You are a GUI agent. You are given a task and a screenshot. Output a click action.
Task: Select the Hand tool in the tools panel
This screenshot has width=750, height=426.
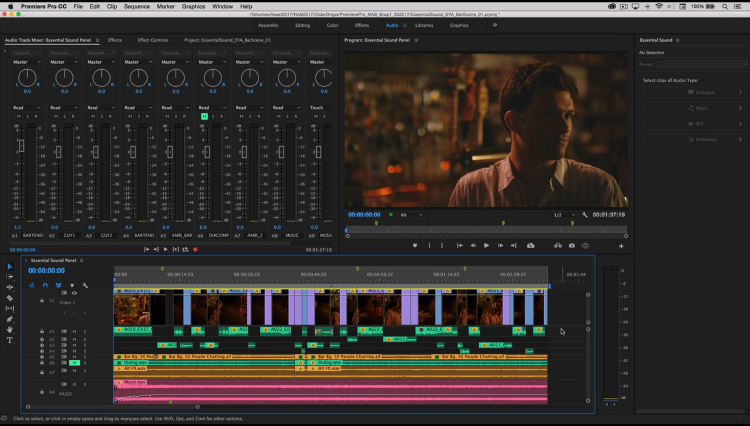(10, 330)
